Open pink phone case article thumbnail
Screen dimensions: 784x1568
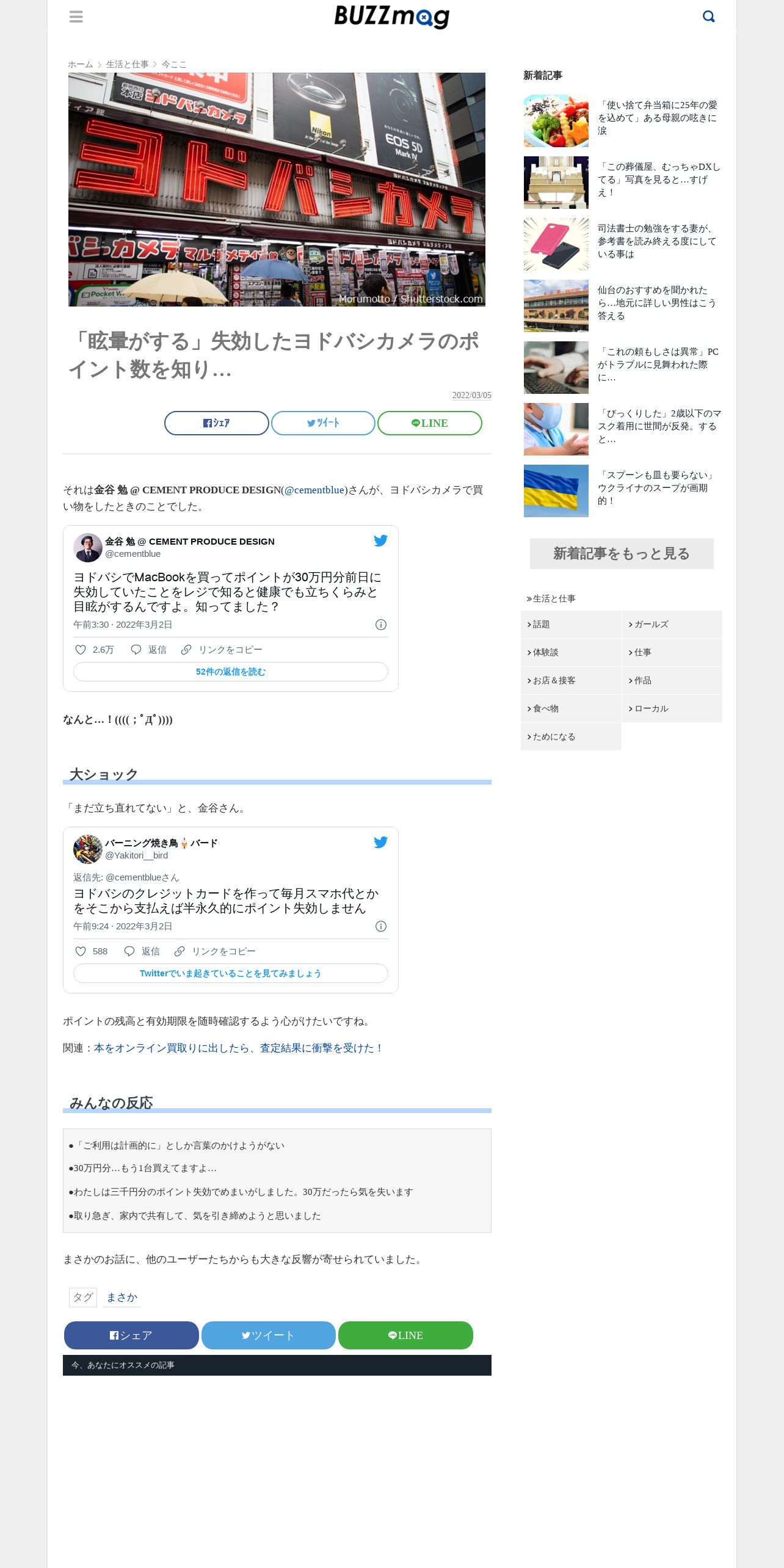[x=556, y=244]
